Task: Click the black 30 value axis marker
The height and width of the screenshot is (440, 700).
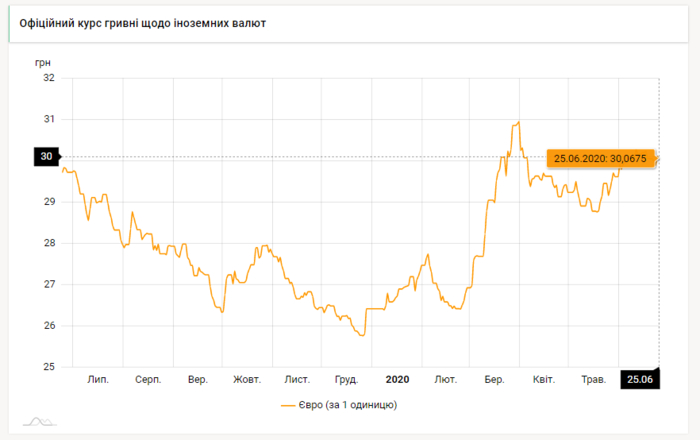Action: coord(46,157)
